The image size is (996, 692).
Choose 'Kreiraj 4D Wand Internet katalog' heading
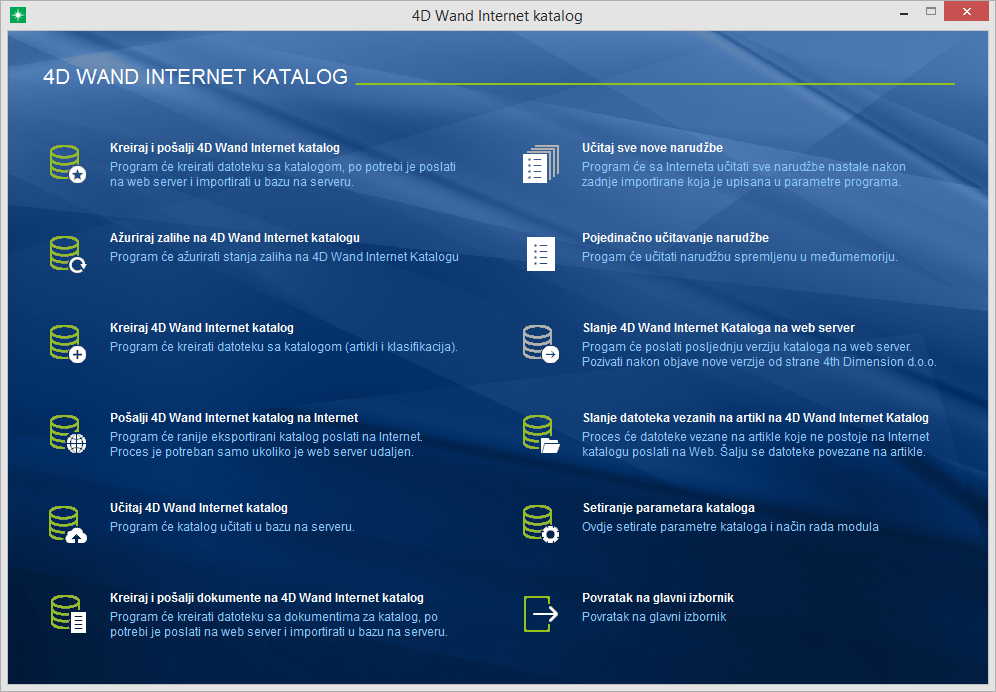tap(202, 328)
